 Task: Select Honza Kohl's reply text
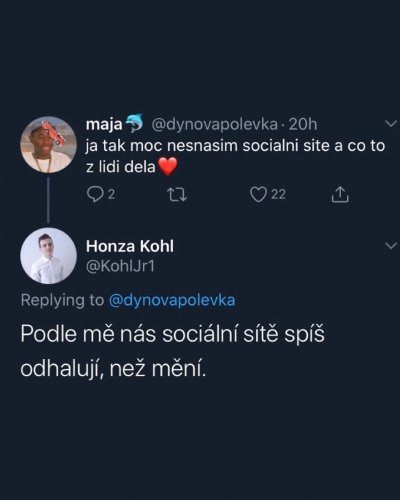(172, 351)
